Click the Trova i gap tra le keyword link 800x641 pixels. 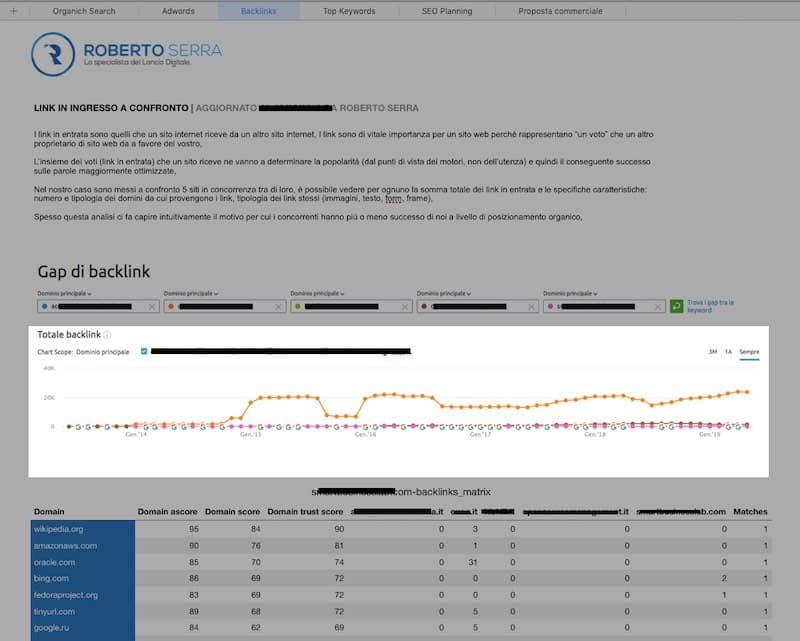(x=710, y=306)
